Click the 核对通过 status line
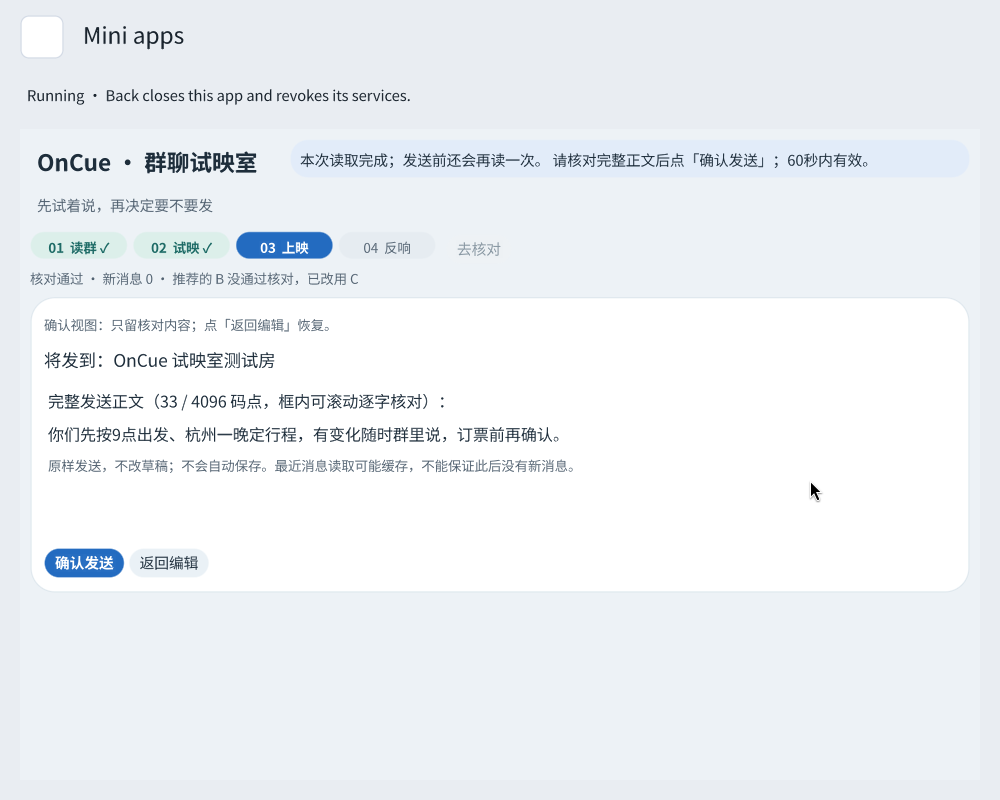 195,279
